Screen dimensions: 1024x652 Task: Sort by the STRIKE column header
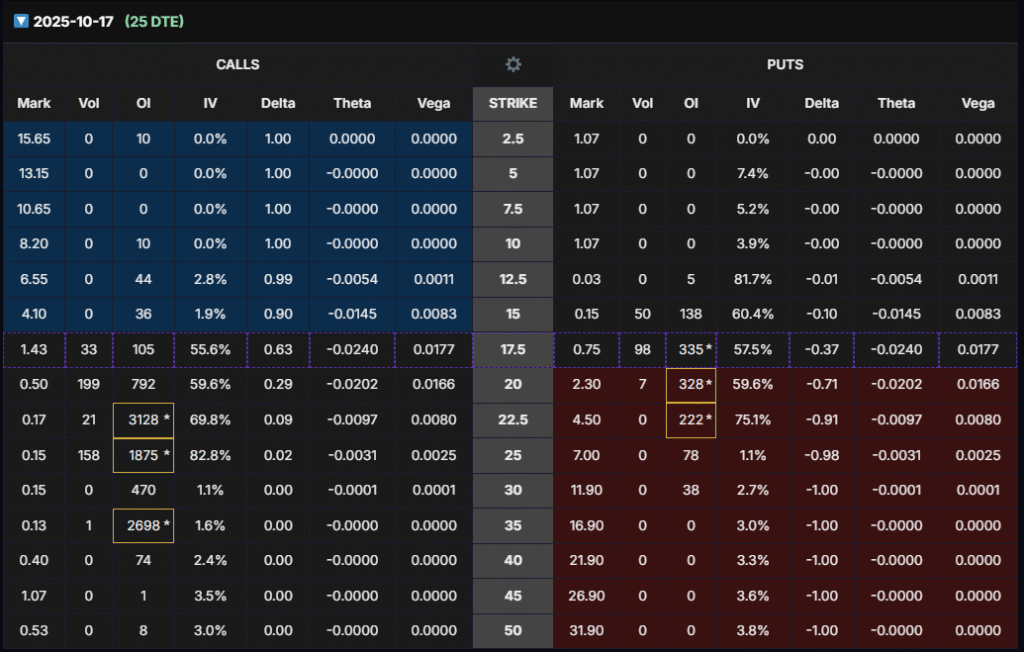tap(513, 103)
